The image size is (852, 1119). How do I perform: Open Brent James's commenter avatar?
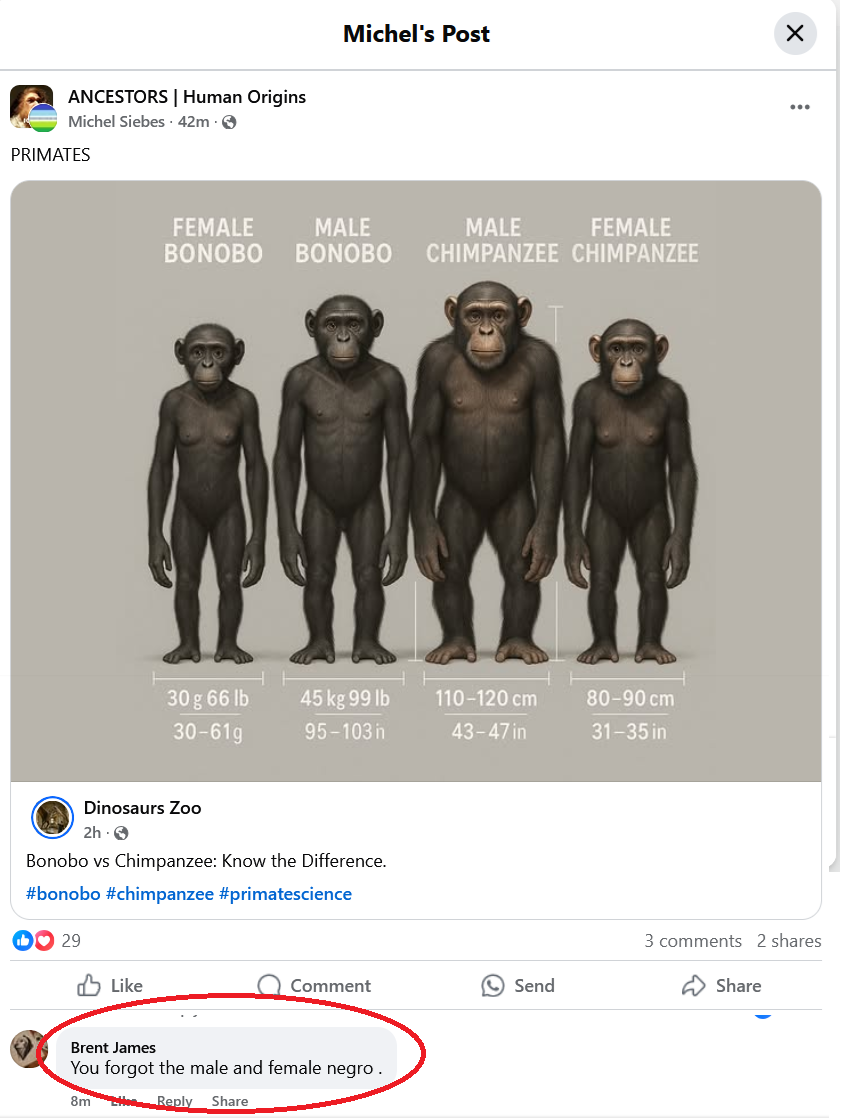coord(28,1049)
